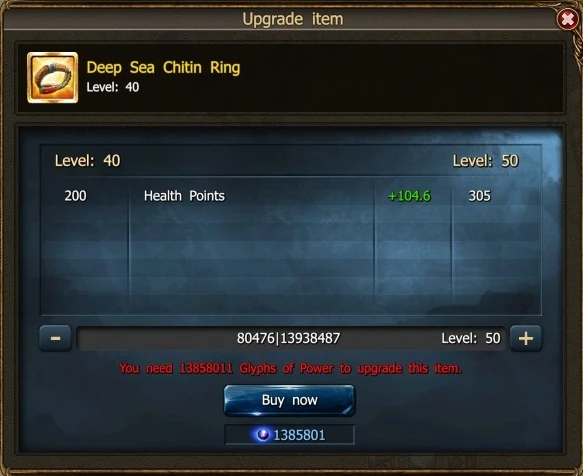Image resolution: width=583 pixels, height=476 pixels.
Task: Click the Level: 40 current header
Action: pyautogui.click(x=87, y=161)
